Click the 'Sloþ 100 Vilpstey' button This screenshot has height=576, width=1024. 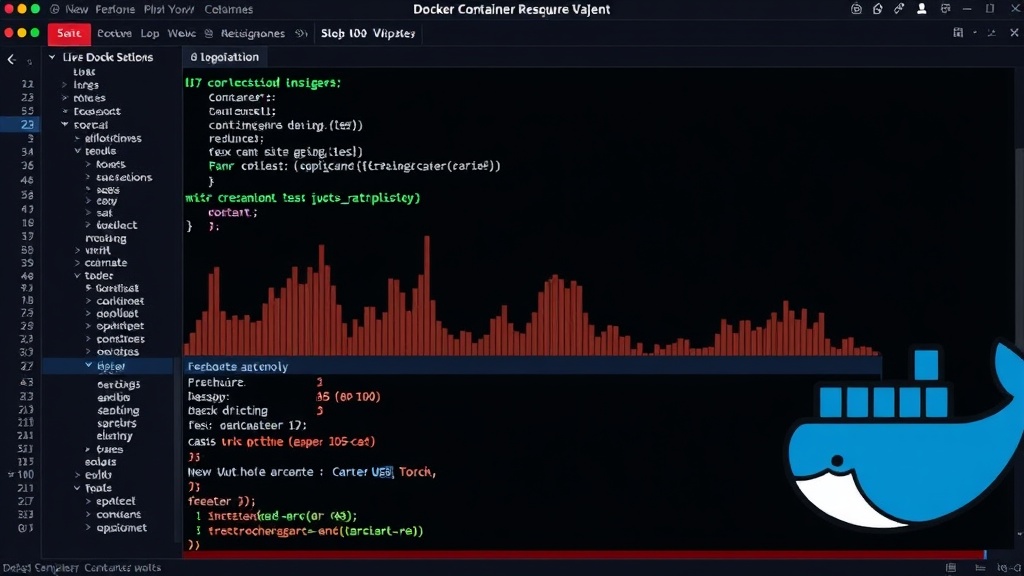coord(368,33)
